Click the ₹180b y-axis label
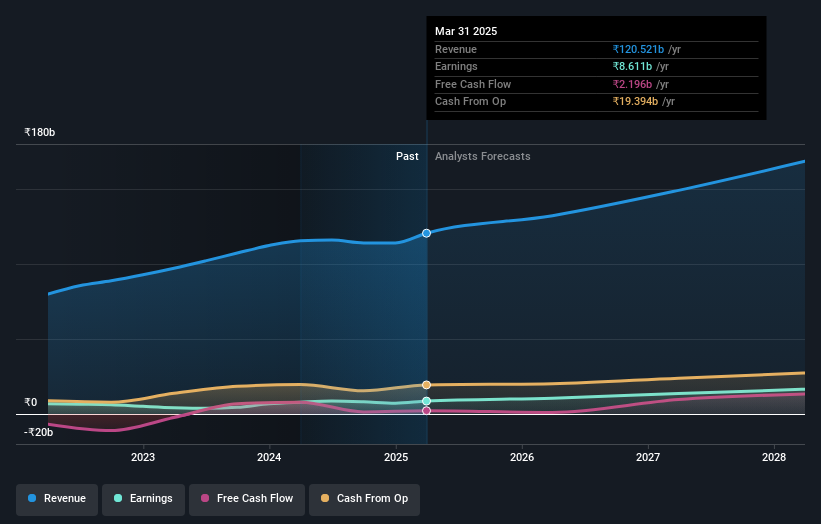821x524 pixels. (x=39, y=132)
